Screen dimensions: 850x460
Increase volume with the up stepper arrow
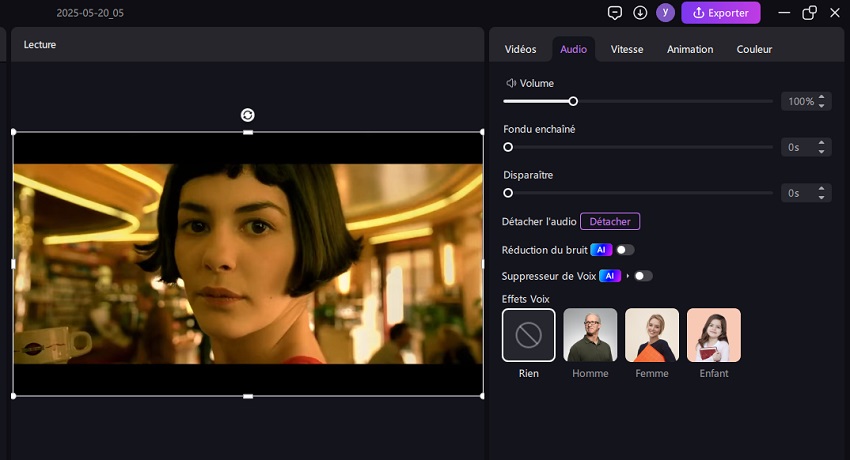coord(822,98)
